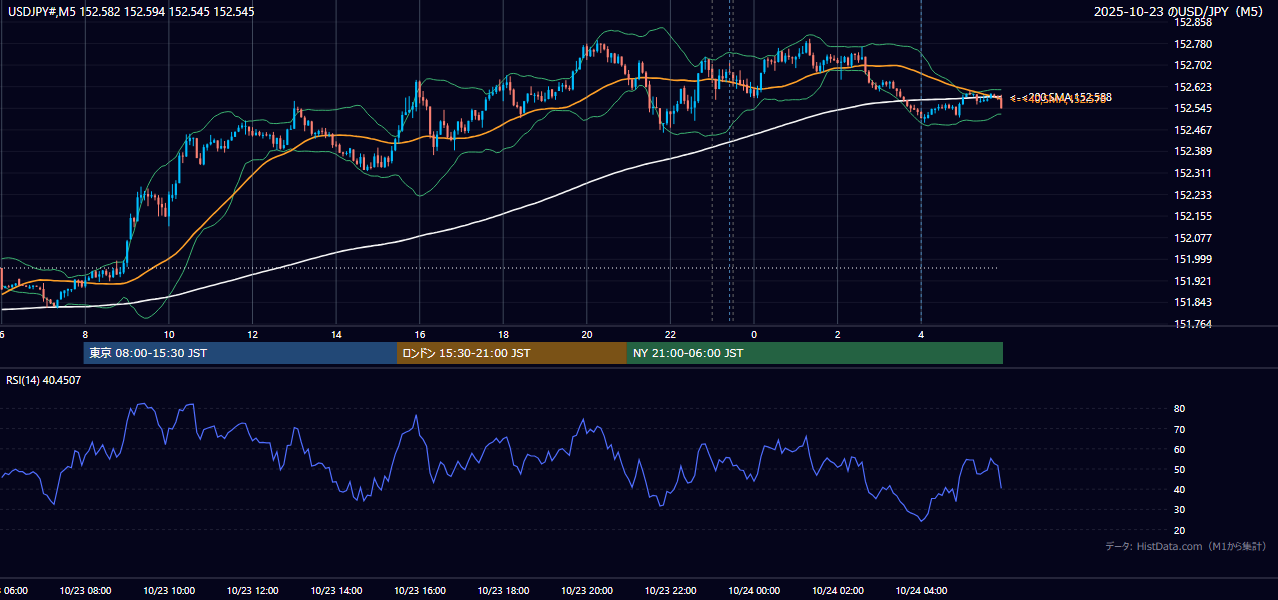Click price axis label 152.623

pos(1193,87)
